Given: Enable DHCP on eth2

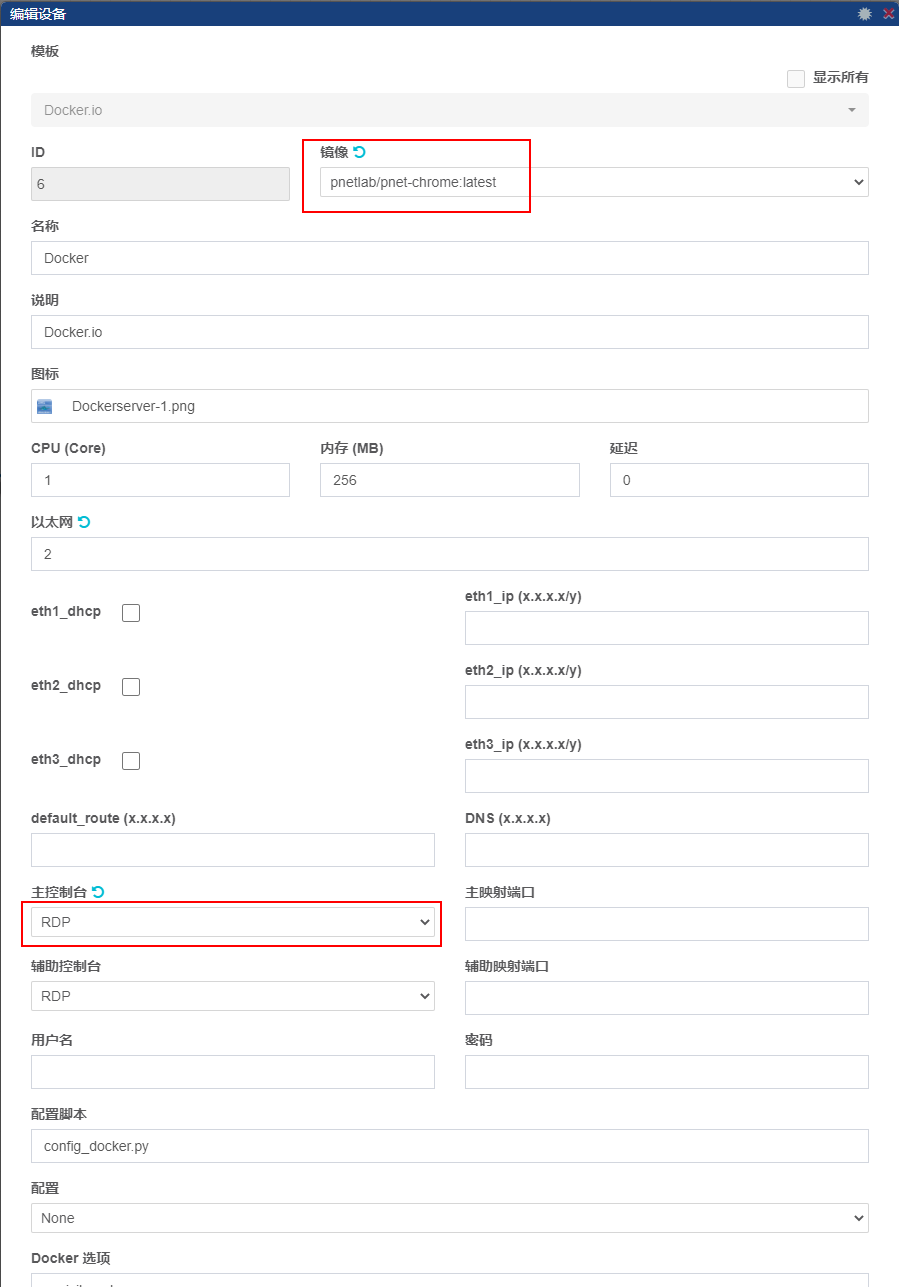Looking at the screenshot, I should point(130,686).
